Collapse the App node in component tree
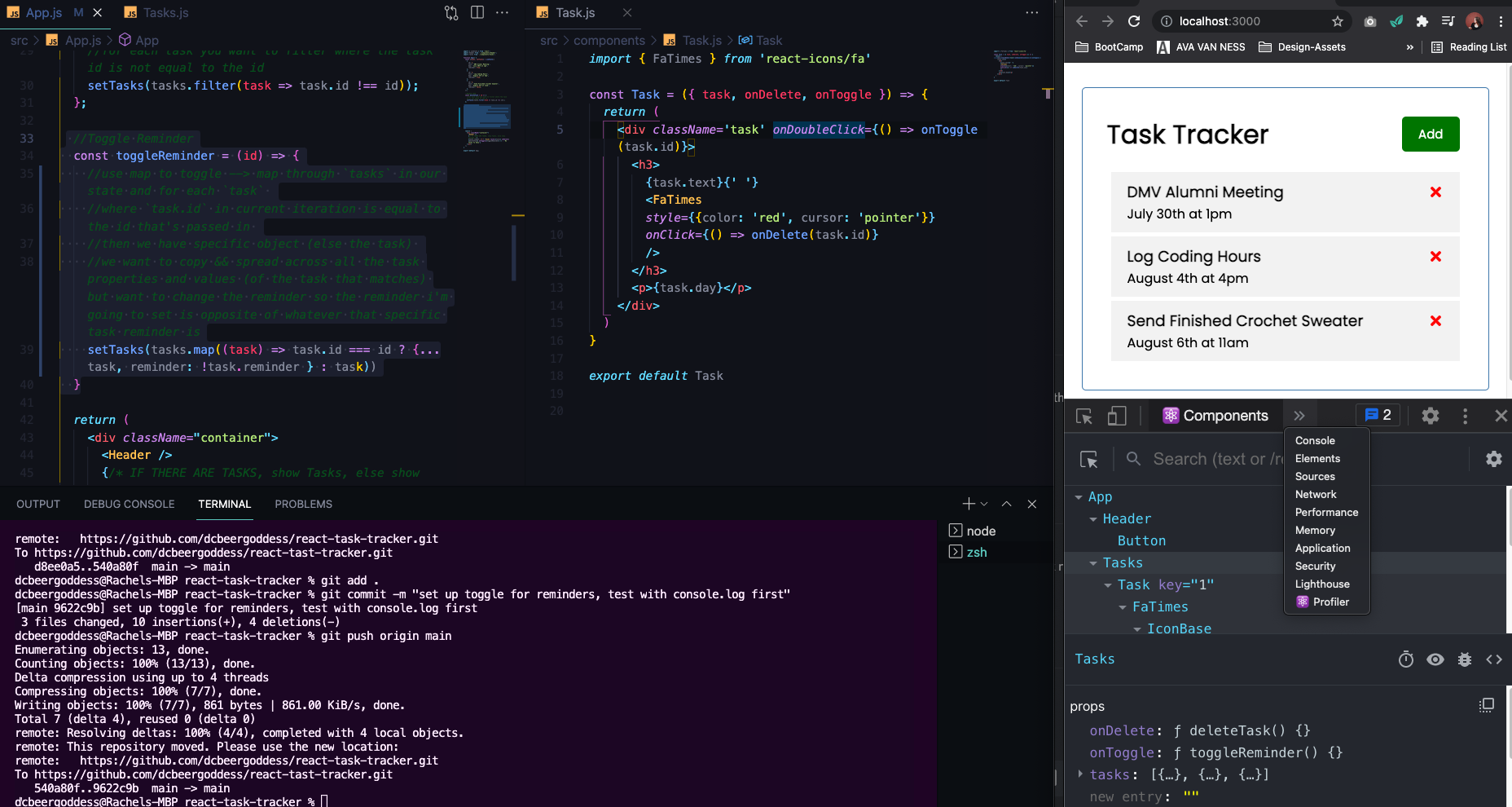Screen dimensions: 1512x807 point(1079,497)
